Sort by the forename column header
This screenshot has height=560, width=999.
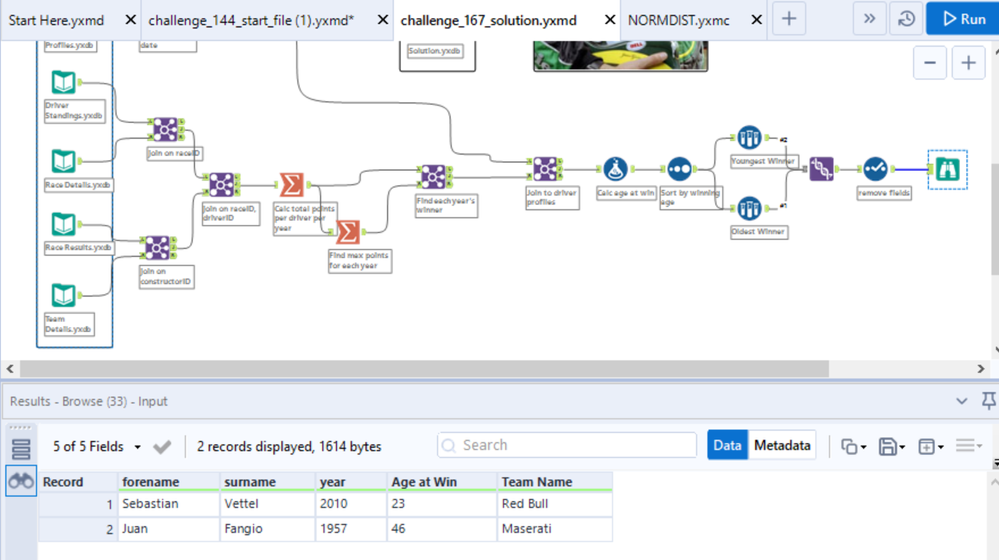point(169,482)
